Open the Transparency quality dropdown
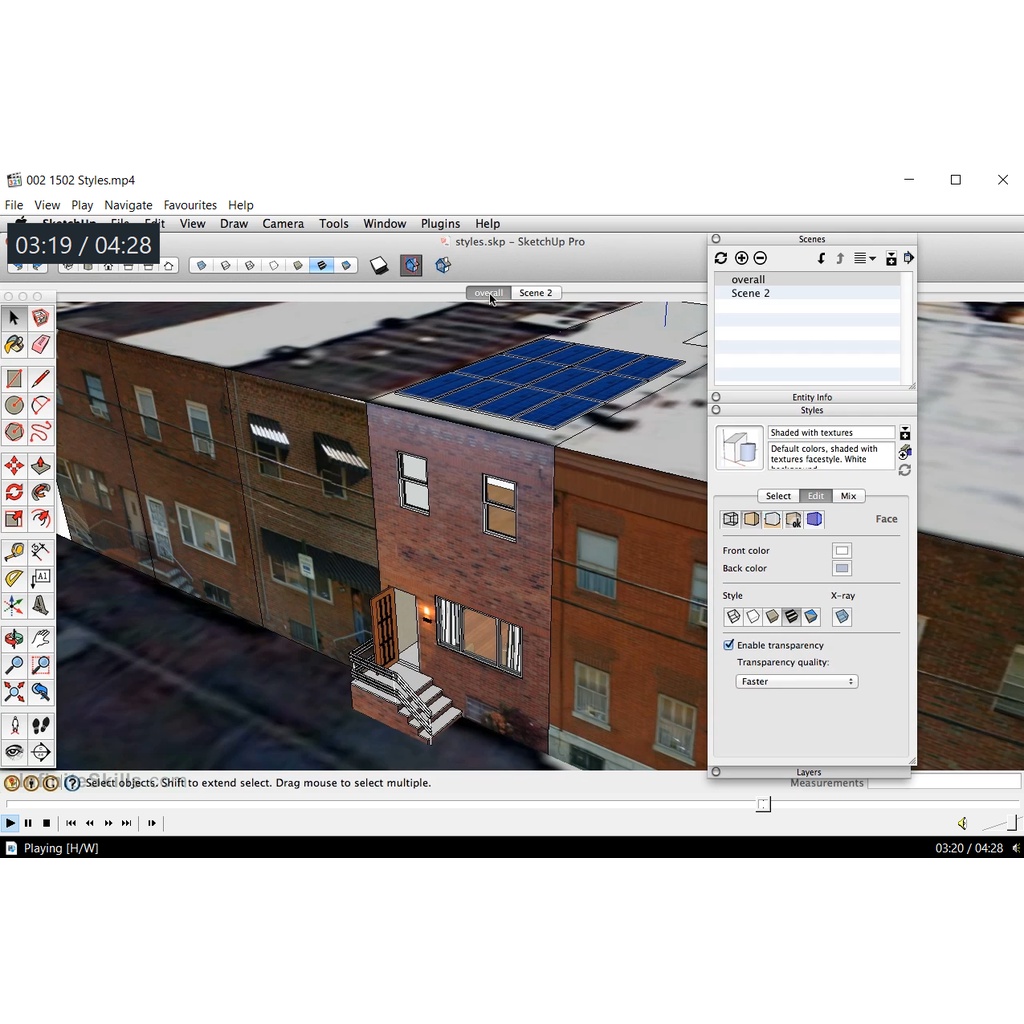The height and width of the screenshot is (1024, 1024). point(797,682)
